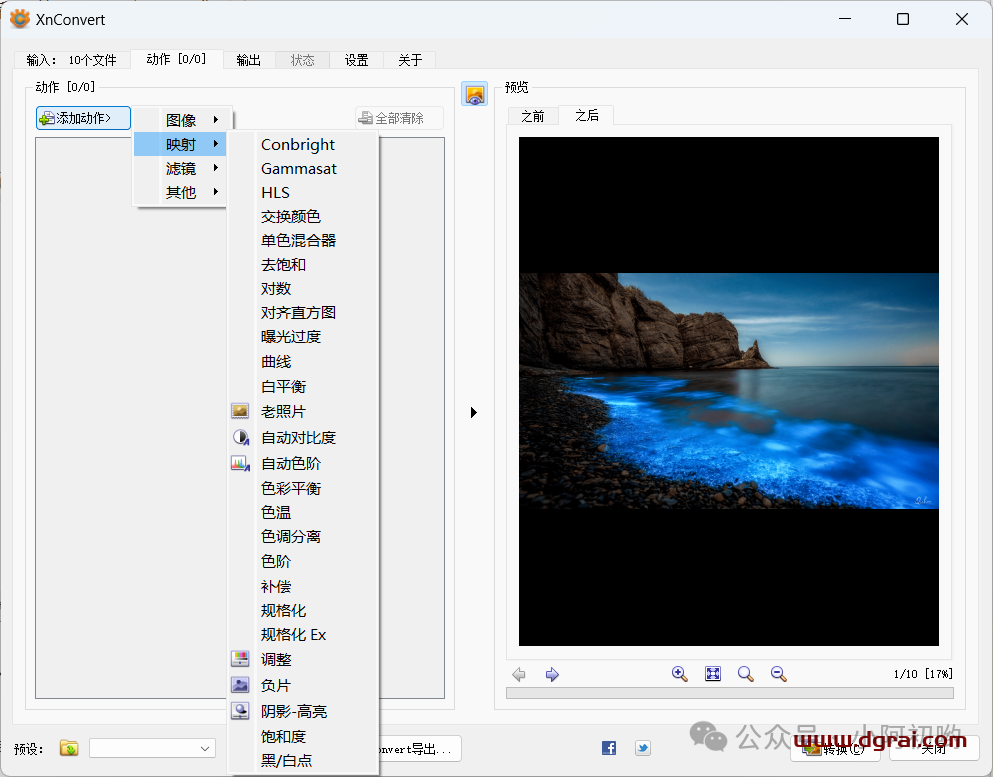Zoom out of the preview image
Viewport: 993px width, 777px height.
[778, 674]
